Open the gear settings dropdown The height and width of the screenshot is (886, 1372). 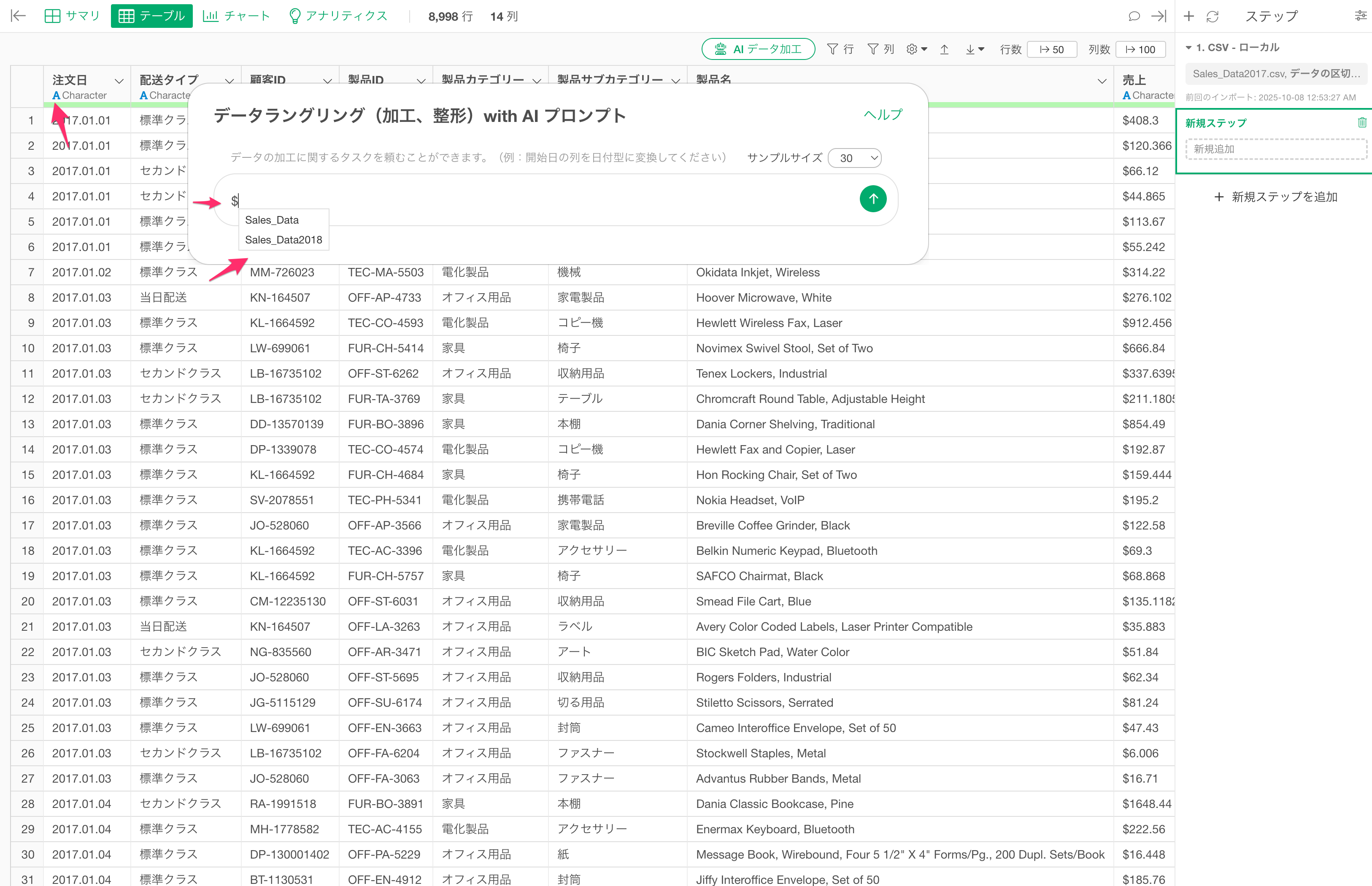[916, 49]
